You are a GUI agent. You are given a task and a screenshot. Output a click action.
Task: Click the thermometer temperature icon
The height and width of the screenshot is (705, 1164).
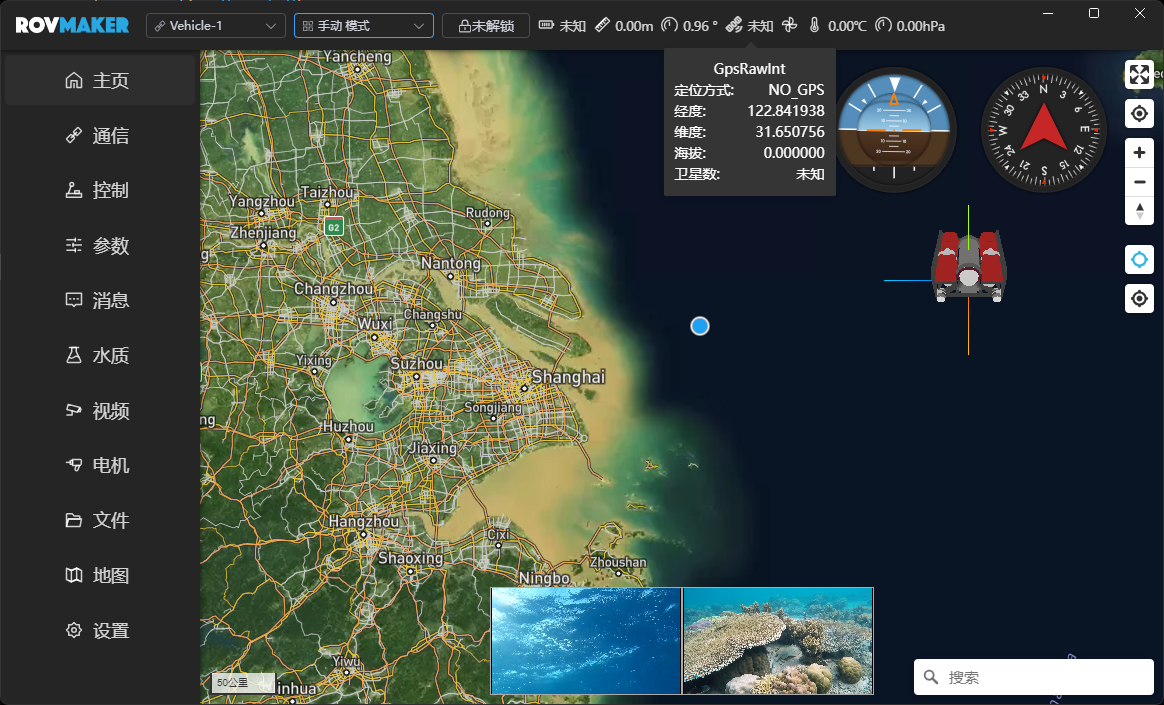coord(814,26)
